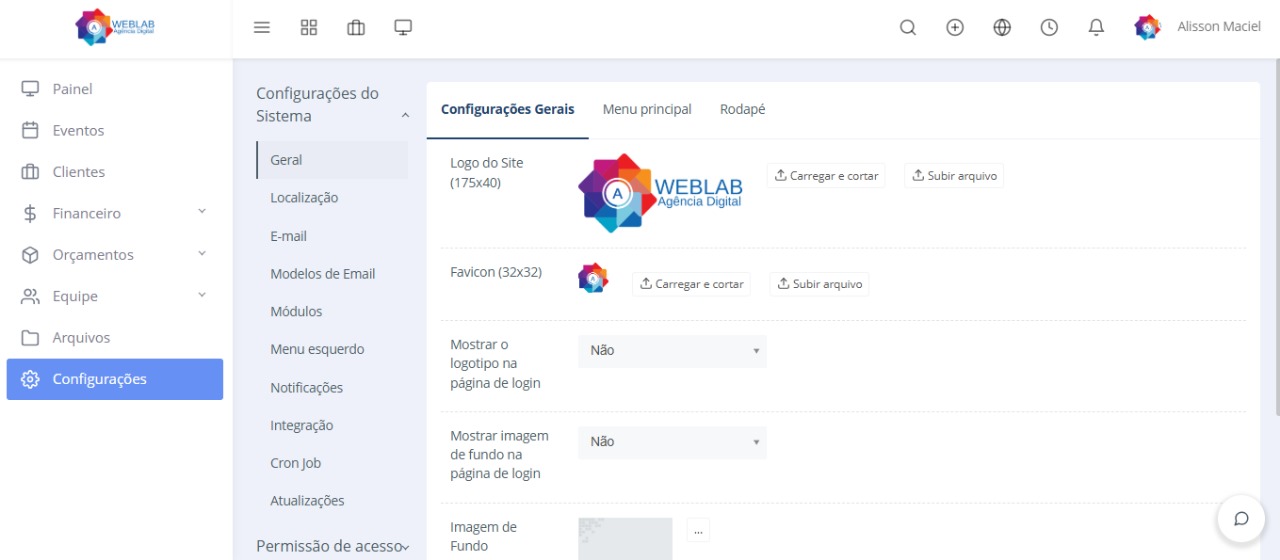This screenshot has width=1280, height=560.
Task: Click the monitor icon in top toolbar
Action: point(403,28)
